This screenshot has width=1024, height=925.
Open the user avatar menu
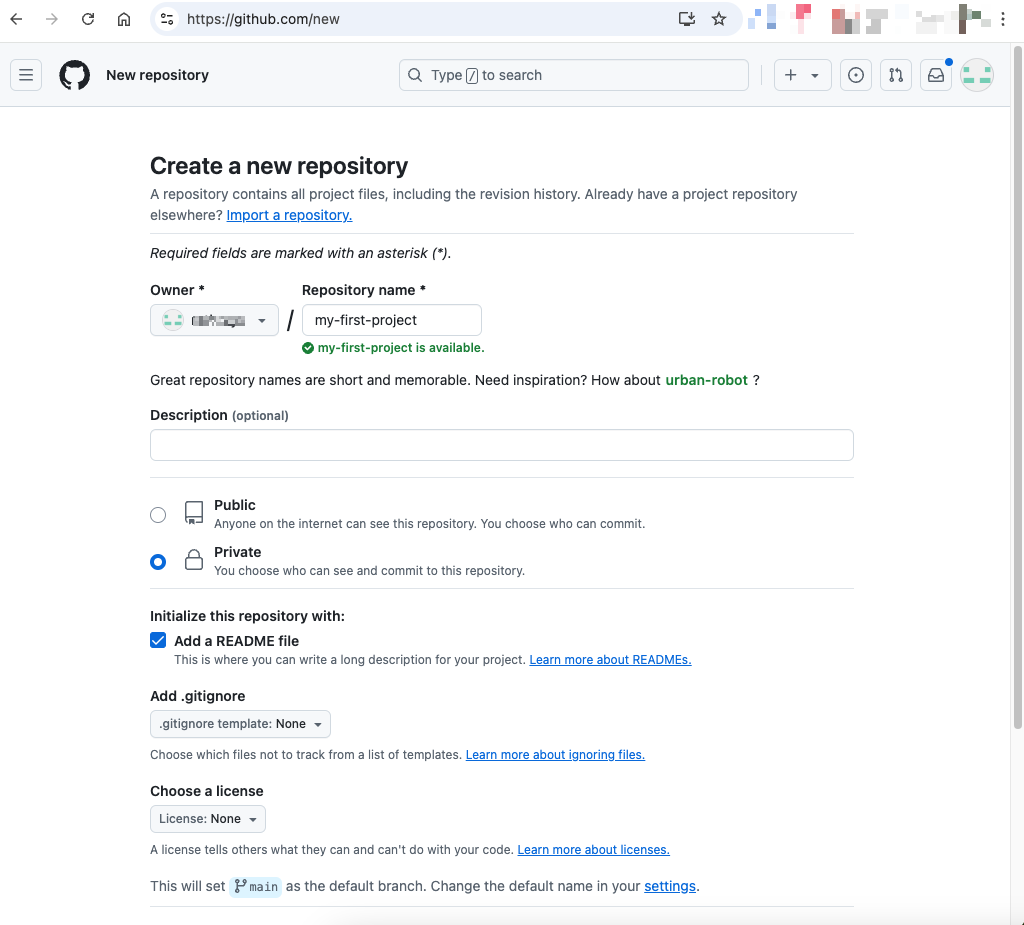pyautogui.click(x=977, y=75)
